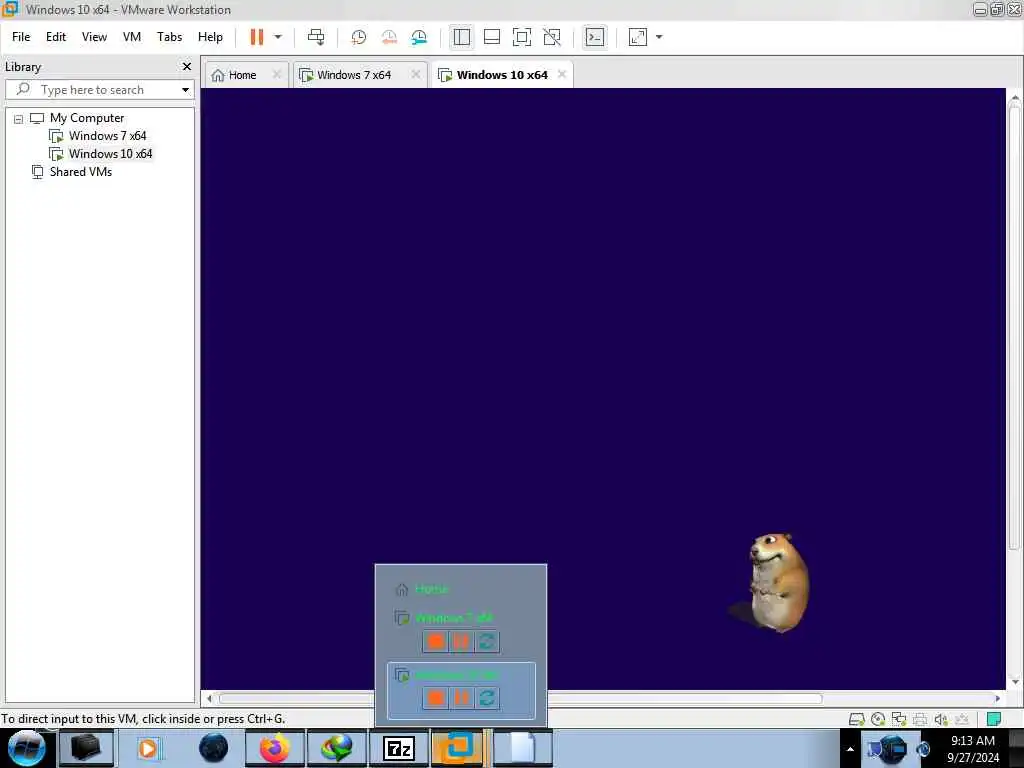Close the Windows 7 x64 tab
Image resolution: width=1024 pixels, height=768 pixels.
[x=416, y=74]
